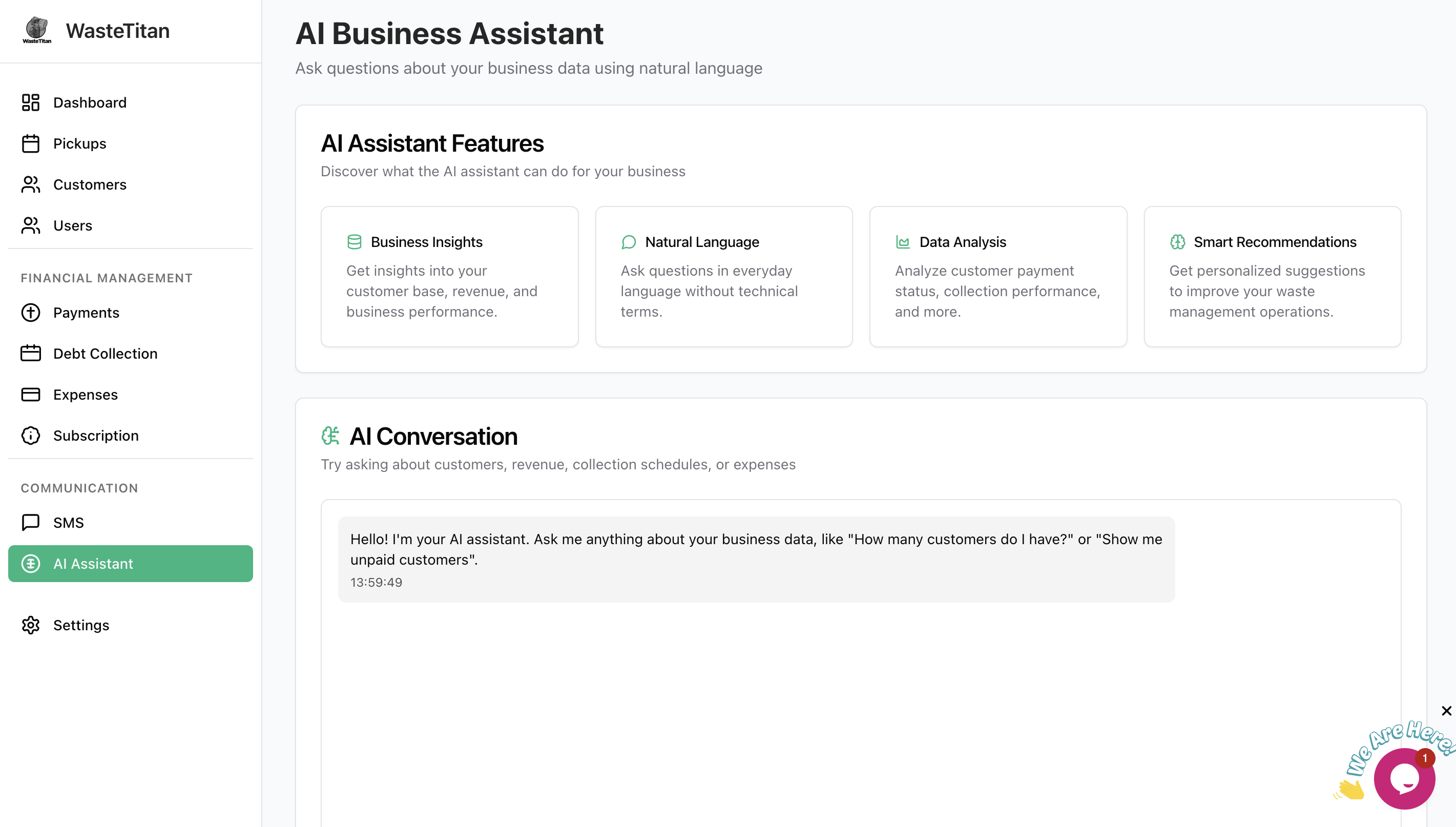Click the AI Assistant Features heading
Screen dimensions: 1456x827
click(x=432, y=143)
